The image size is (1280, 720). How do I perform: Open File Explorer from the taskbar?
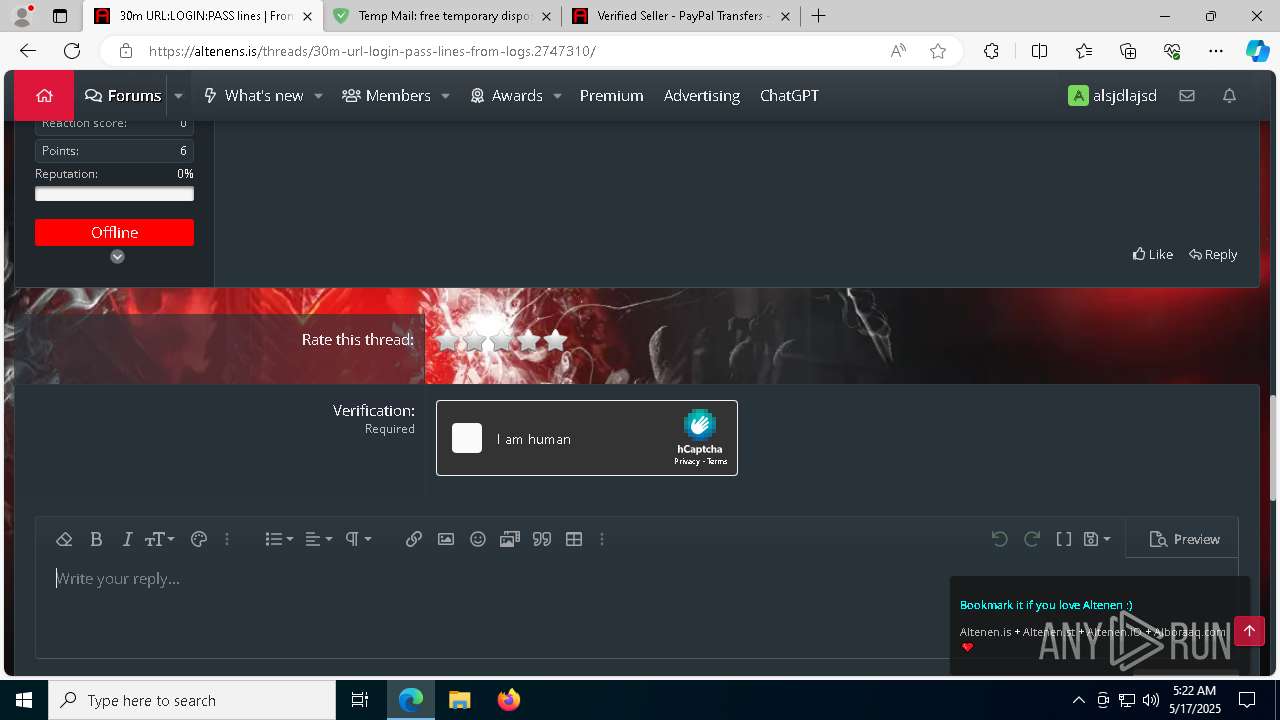(459, 700)
